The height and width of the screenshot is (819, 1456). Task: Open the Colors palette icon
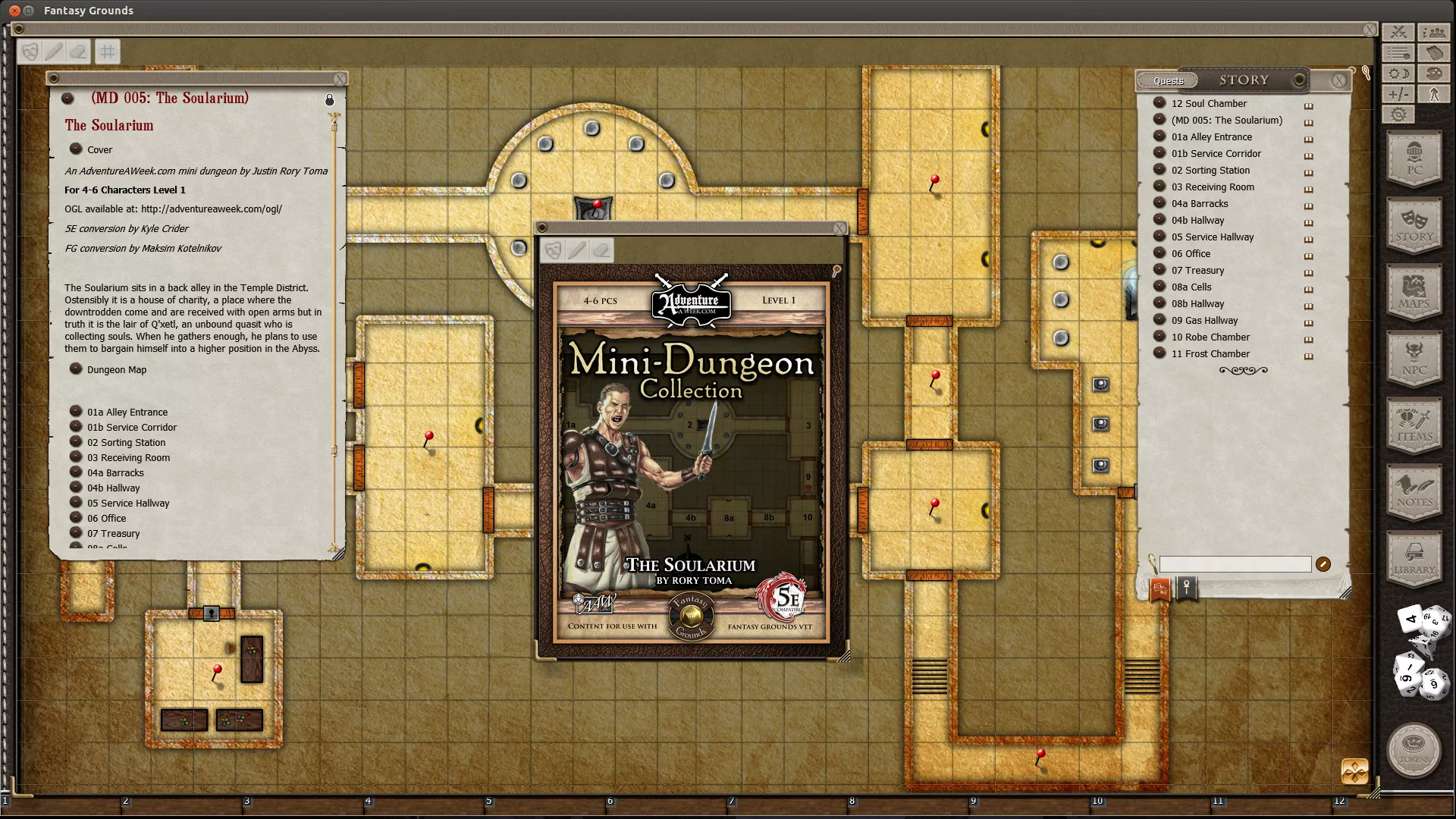pyautogui.click(x=1433, y=74)
